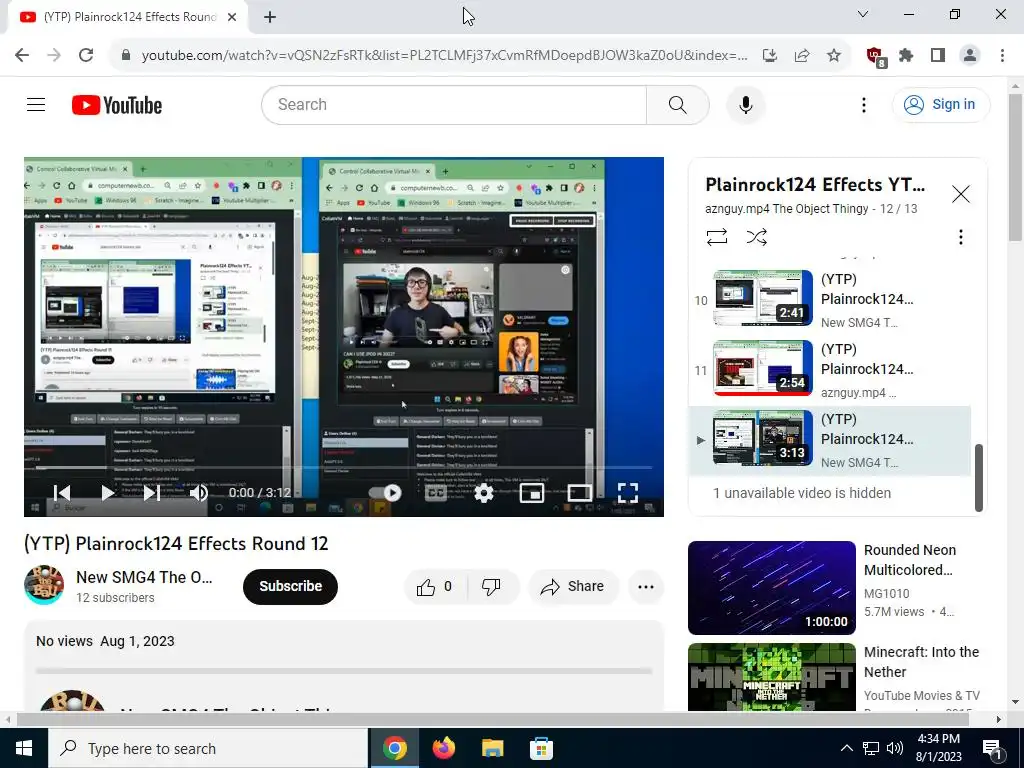Image resolution: width=1024 pixels, height=768 pixels.
Task: Share this page icon in address bar
Action: point(802,56)
